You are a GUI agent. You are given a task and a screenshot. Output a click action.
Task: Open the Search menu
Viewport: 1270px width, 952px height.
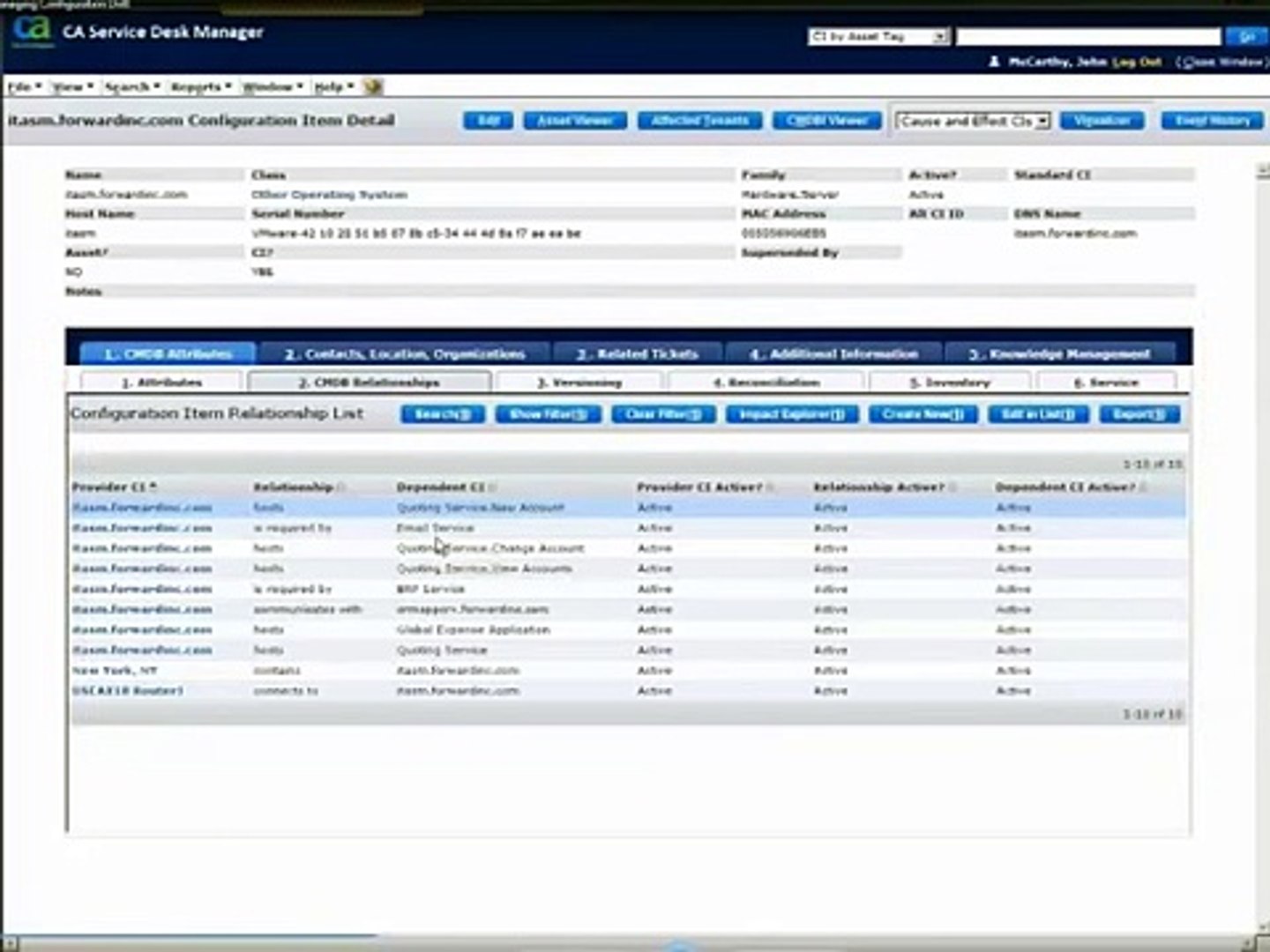[131, 86]
